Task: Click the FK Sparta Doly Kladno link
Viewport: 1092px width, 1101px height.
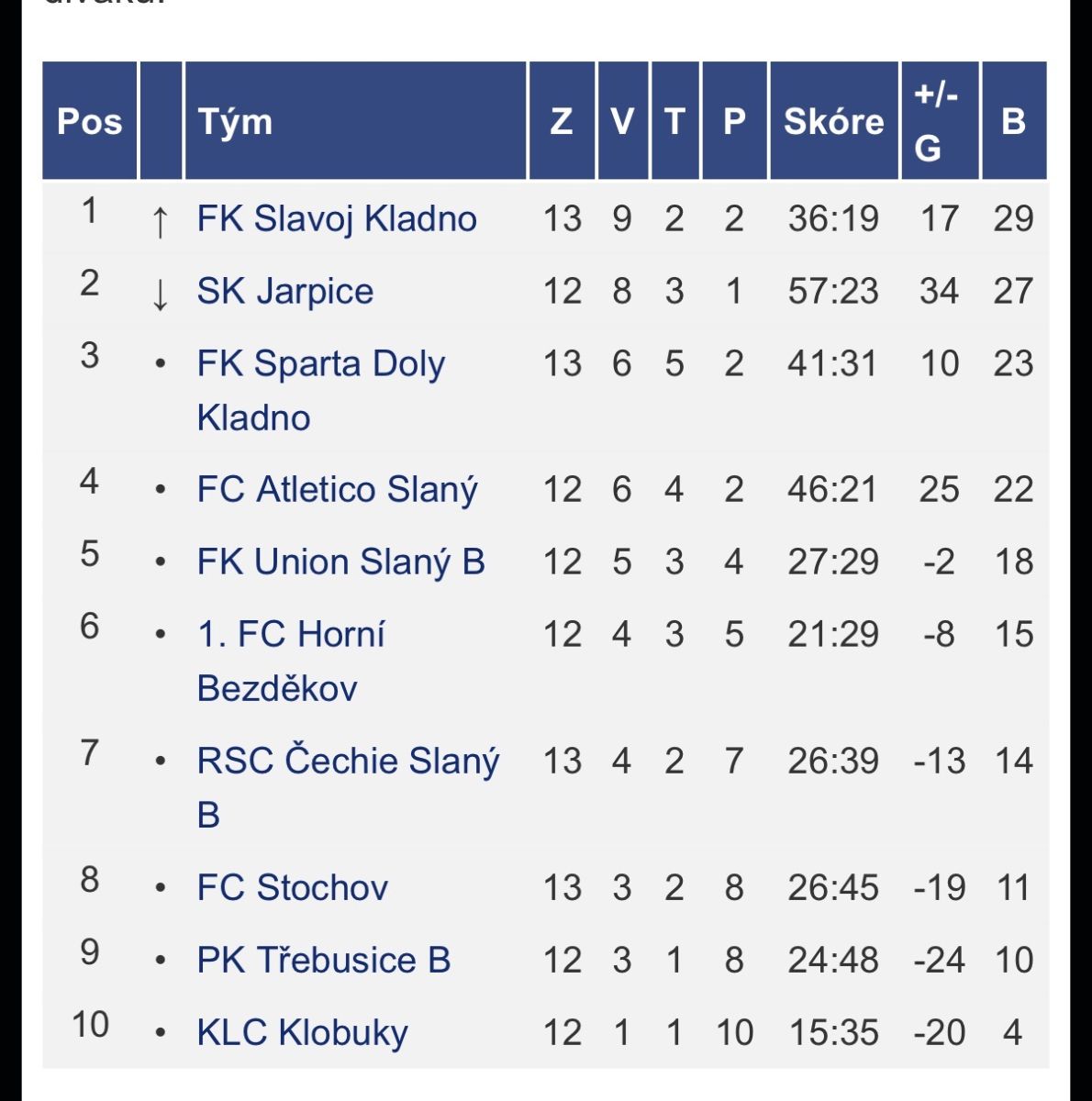Action: 320,364
